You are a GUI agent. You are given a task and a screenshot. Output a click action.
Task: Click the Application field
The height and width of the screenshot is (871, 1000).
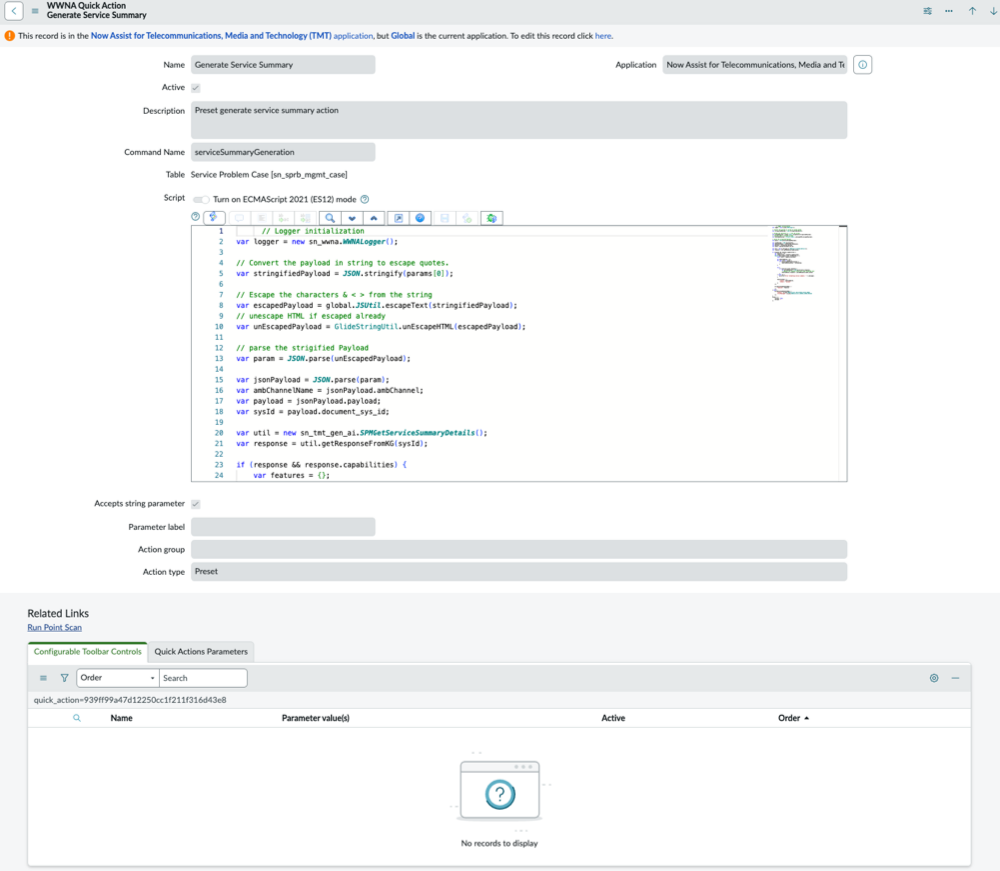754,64
